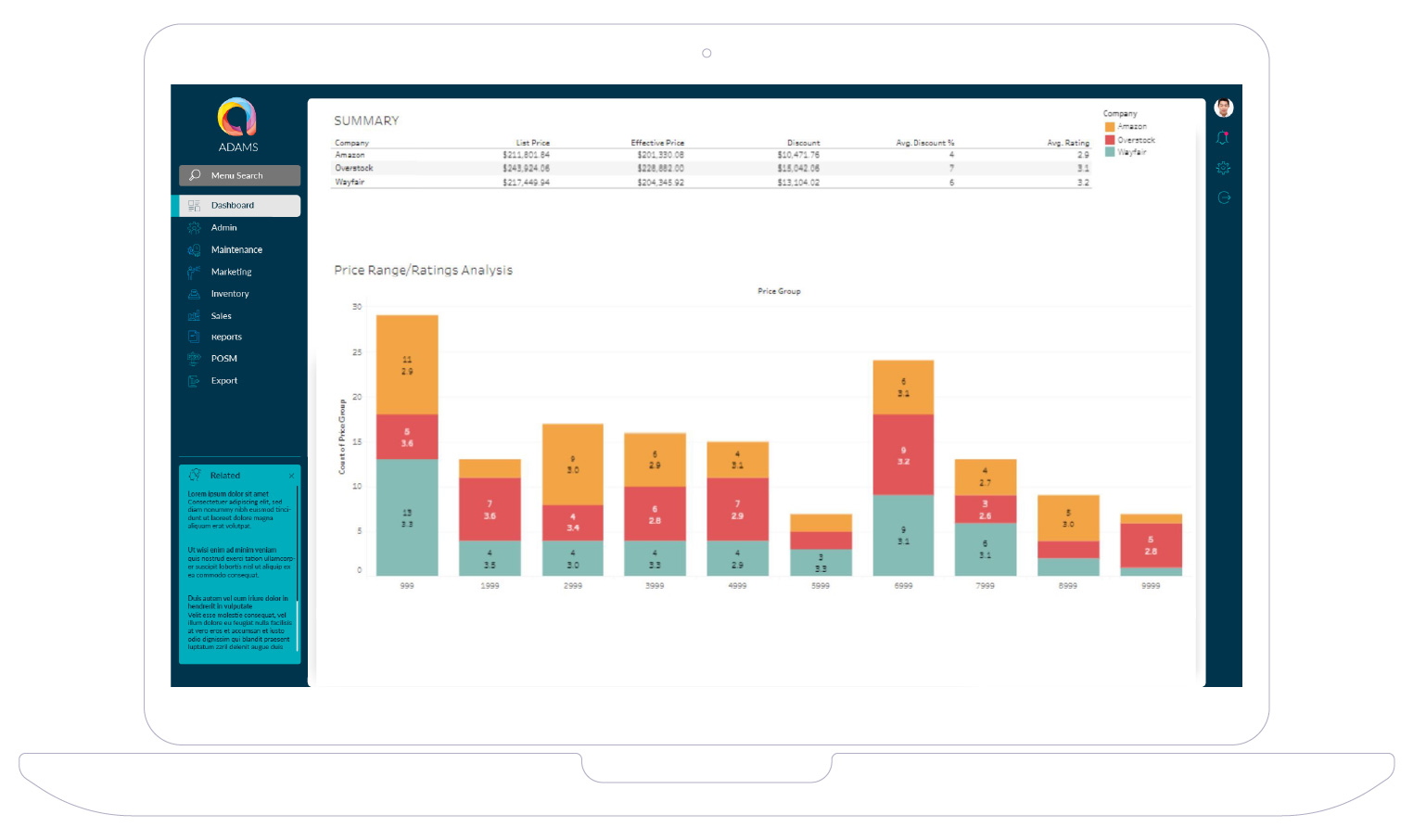Open the Maintenance menu item
The height and width of the screenshot is (840, 1413).
point(236,250)
